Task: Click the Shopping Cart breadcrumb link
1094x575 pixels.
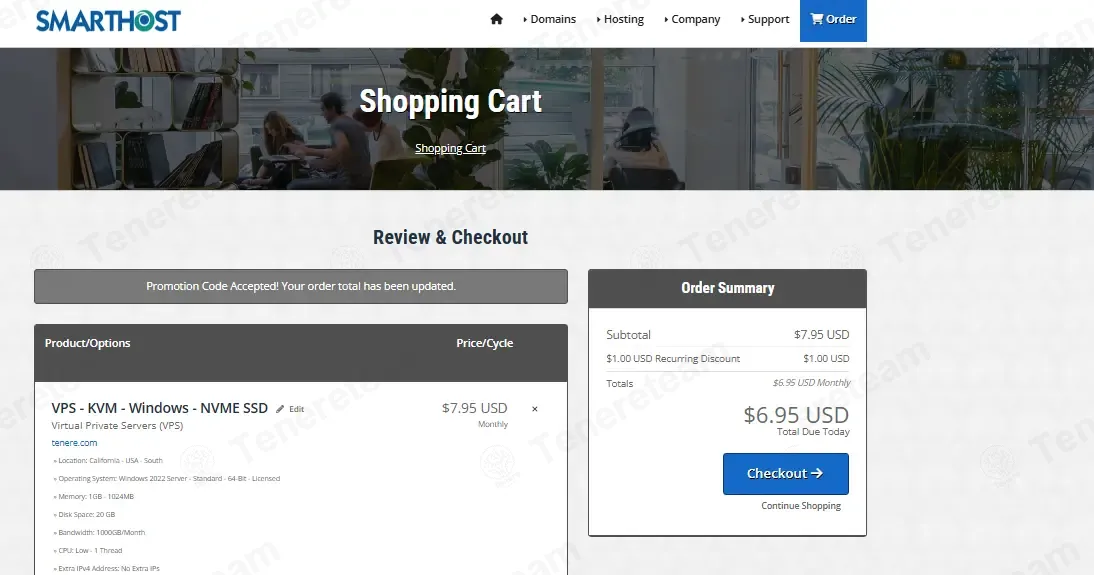Action: pyautogui.click(x=450, y=148)
